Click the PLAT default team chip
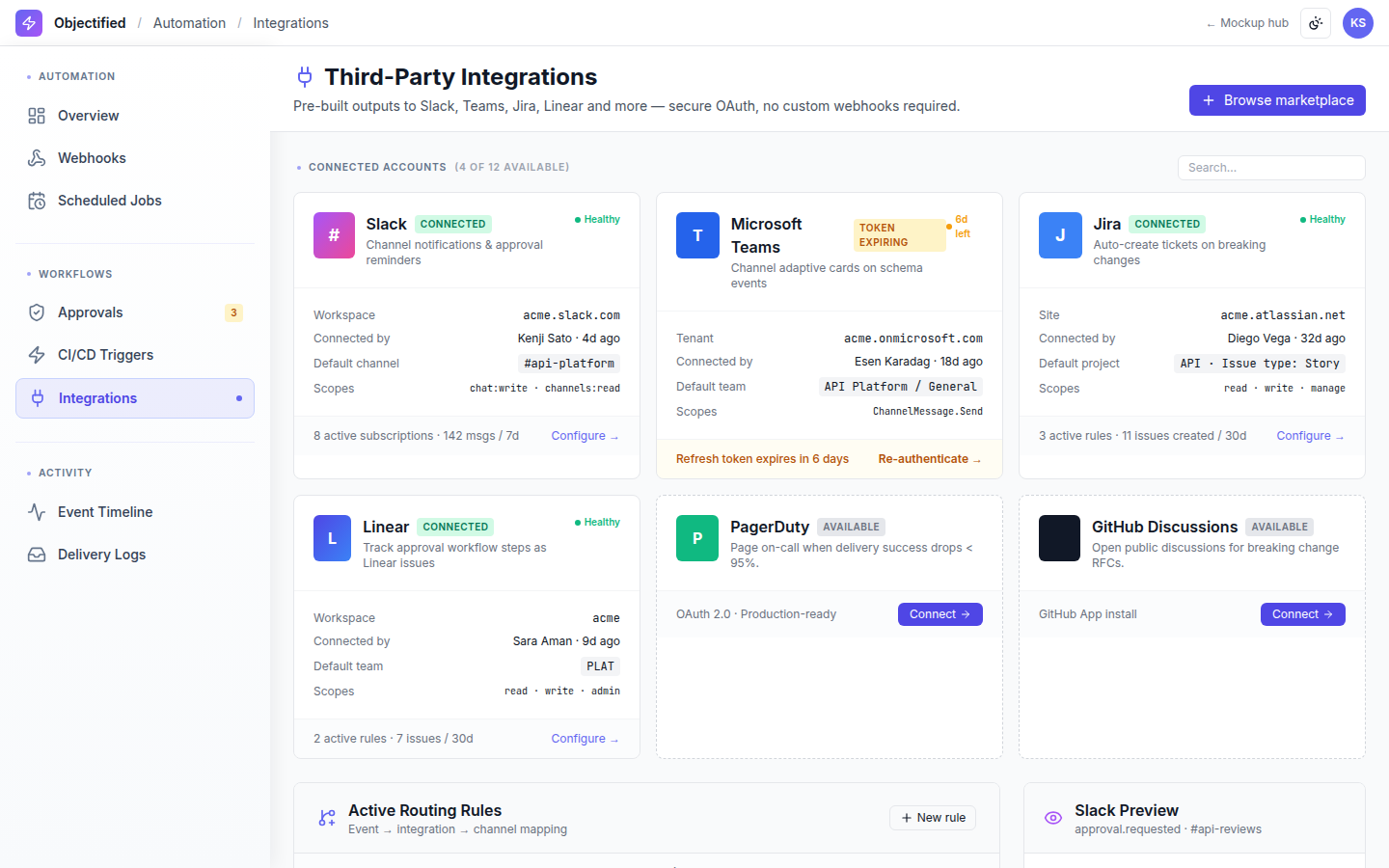1389x868 pixels. (x=600, y=666)
